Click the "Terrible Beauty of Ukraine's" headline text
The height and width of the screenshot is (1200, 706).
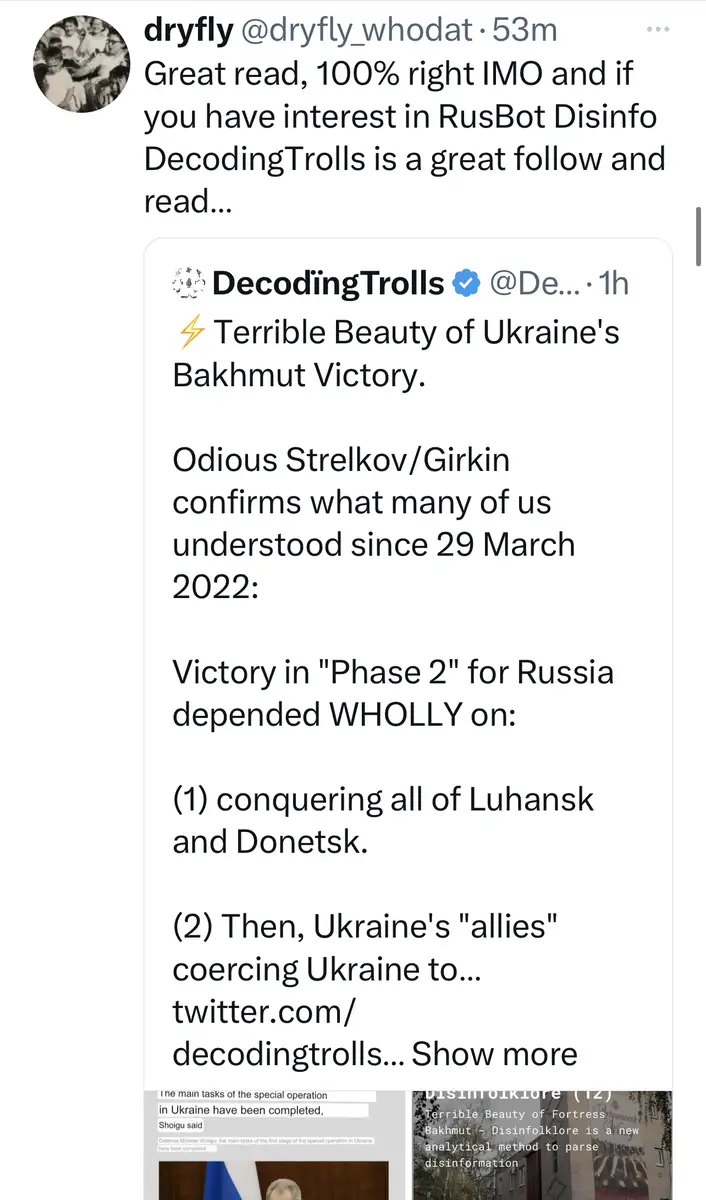(416, 333)
